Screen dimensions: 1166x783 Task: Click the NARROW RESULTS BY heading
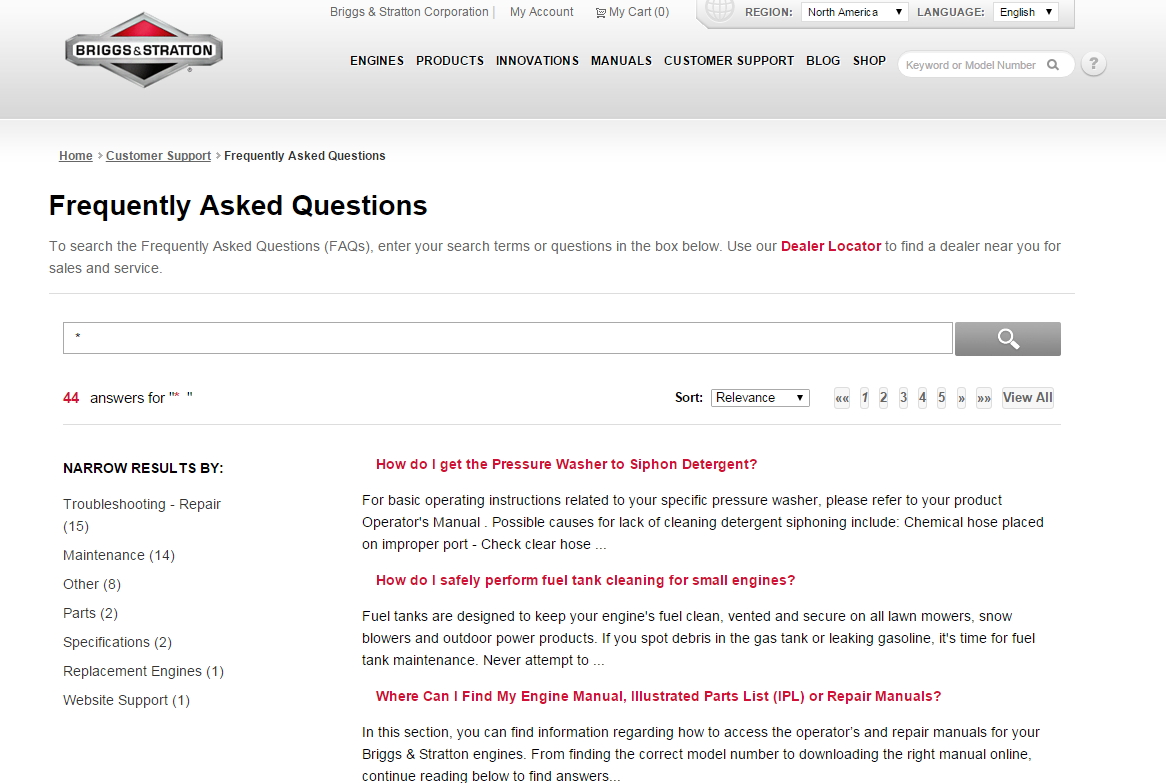143,468
